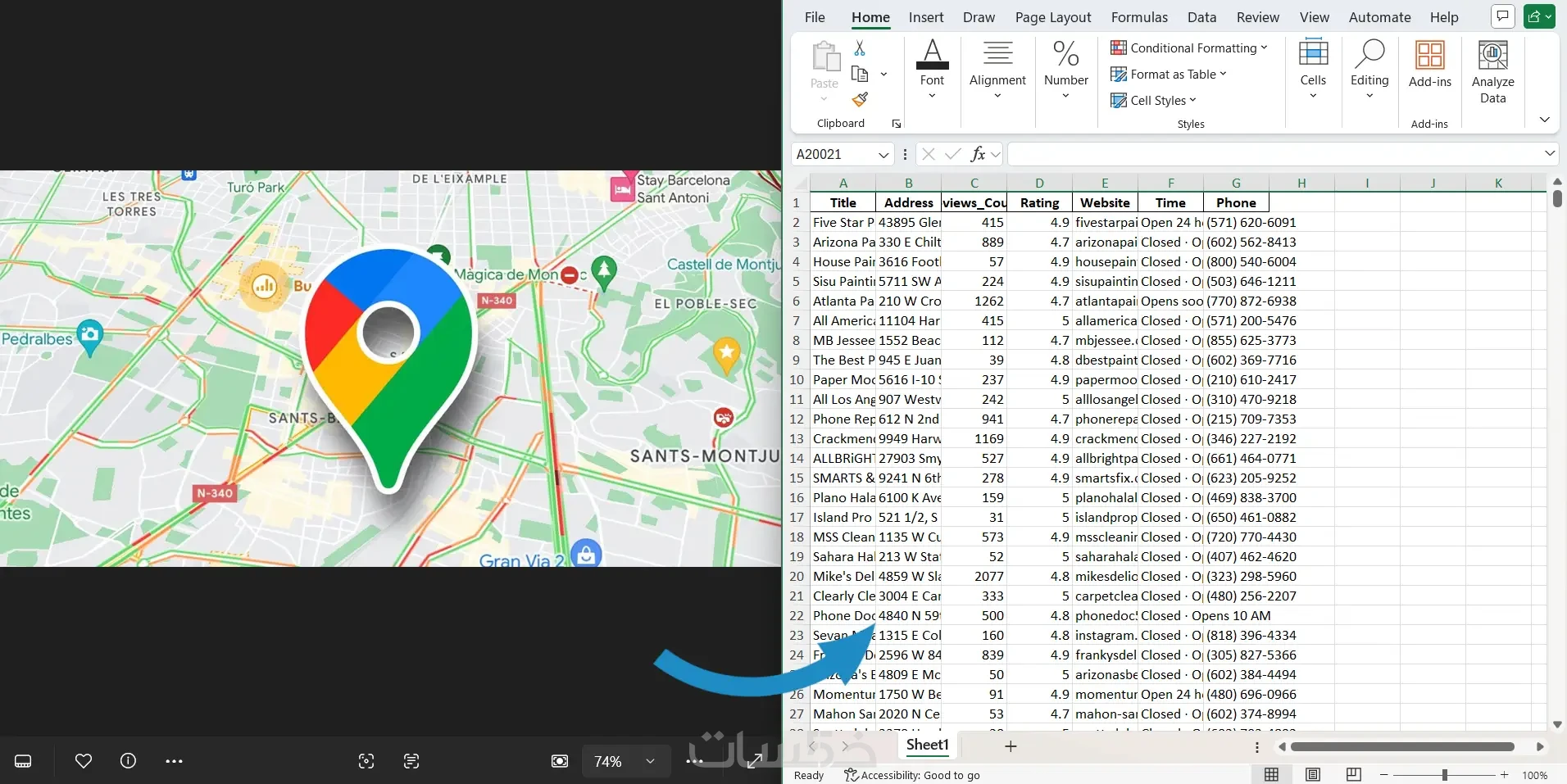Enter fullscreen in the Photos viewer
The image size is (1567, 784).
[x=754, y=761]
